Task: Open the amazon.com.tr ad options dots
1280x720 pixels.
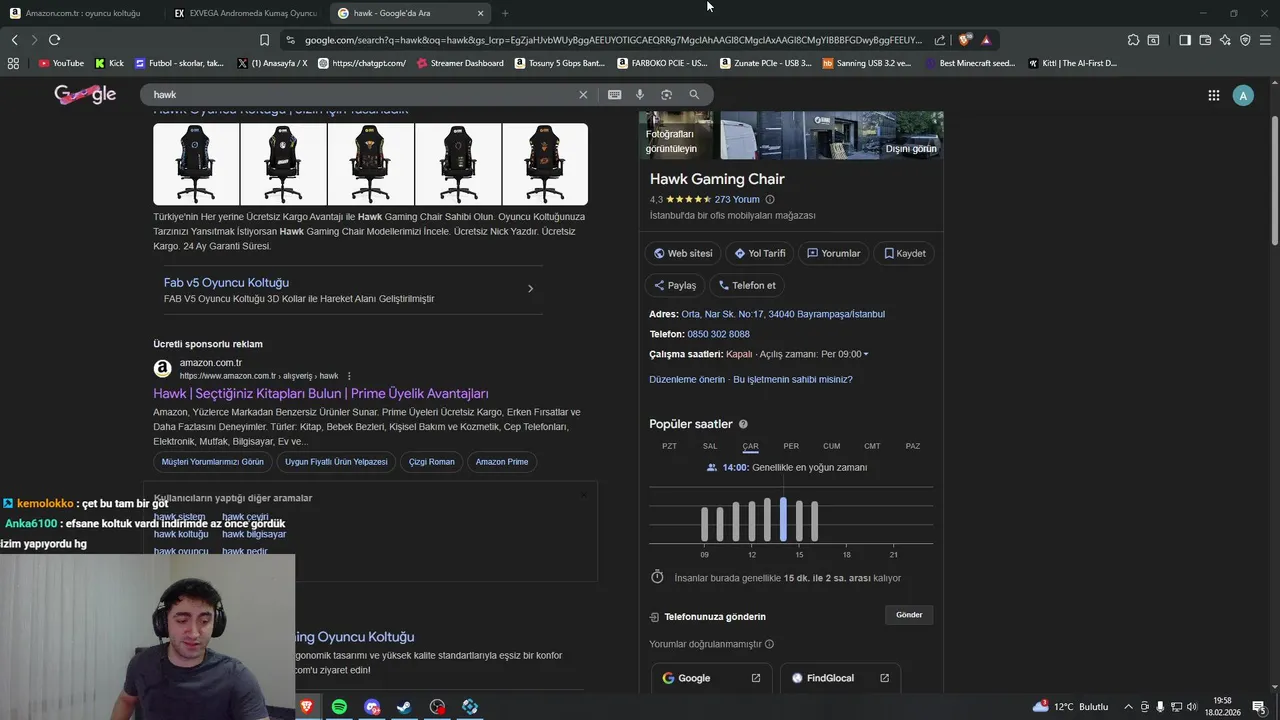Action: point(349,376)
